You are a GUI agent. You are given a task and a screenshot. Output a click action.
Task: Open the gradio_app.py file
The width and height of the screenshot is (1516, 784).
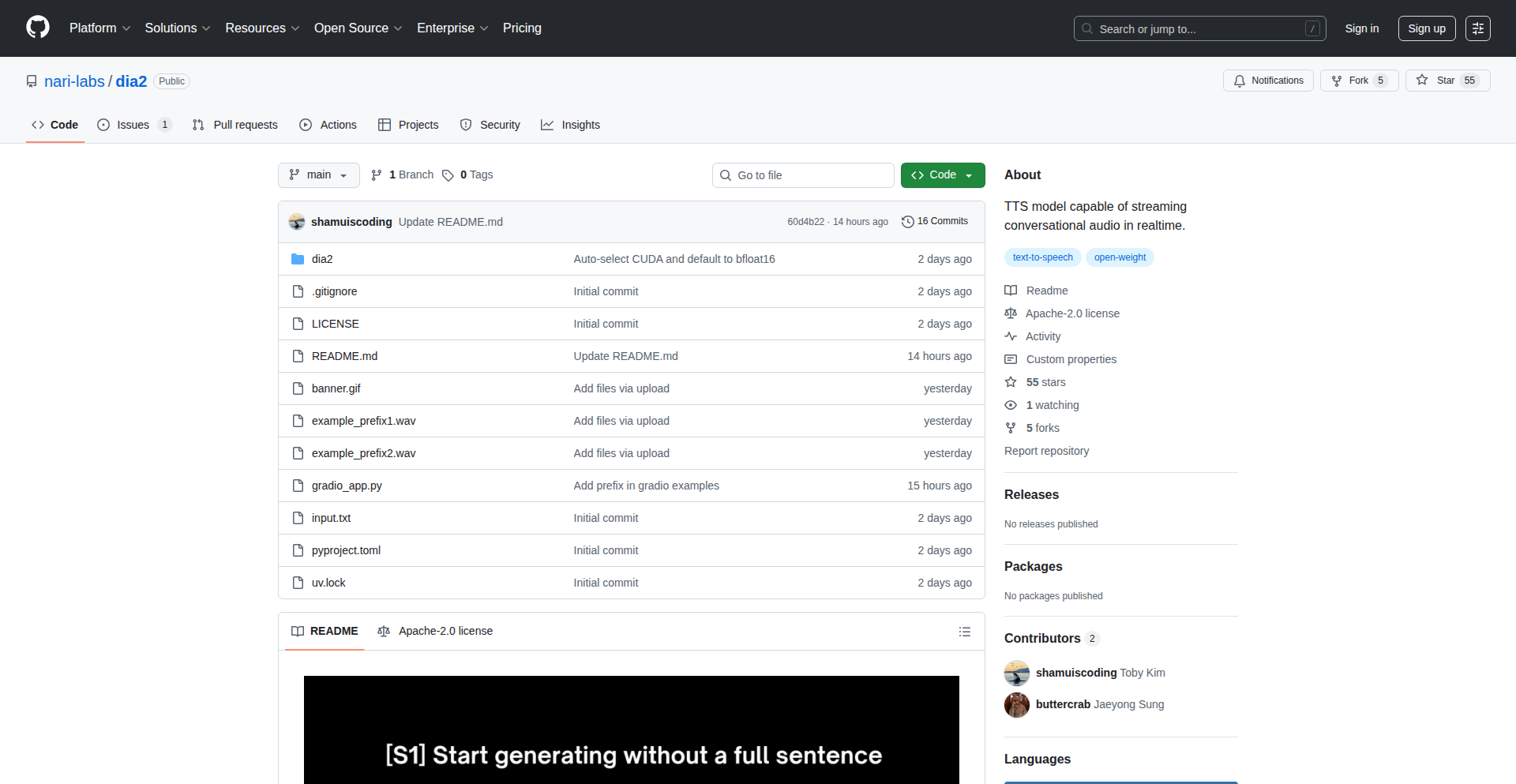click(x=347, y=486)
